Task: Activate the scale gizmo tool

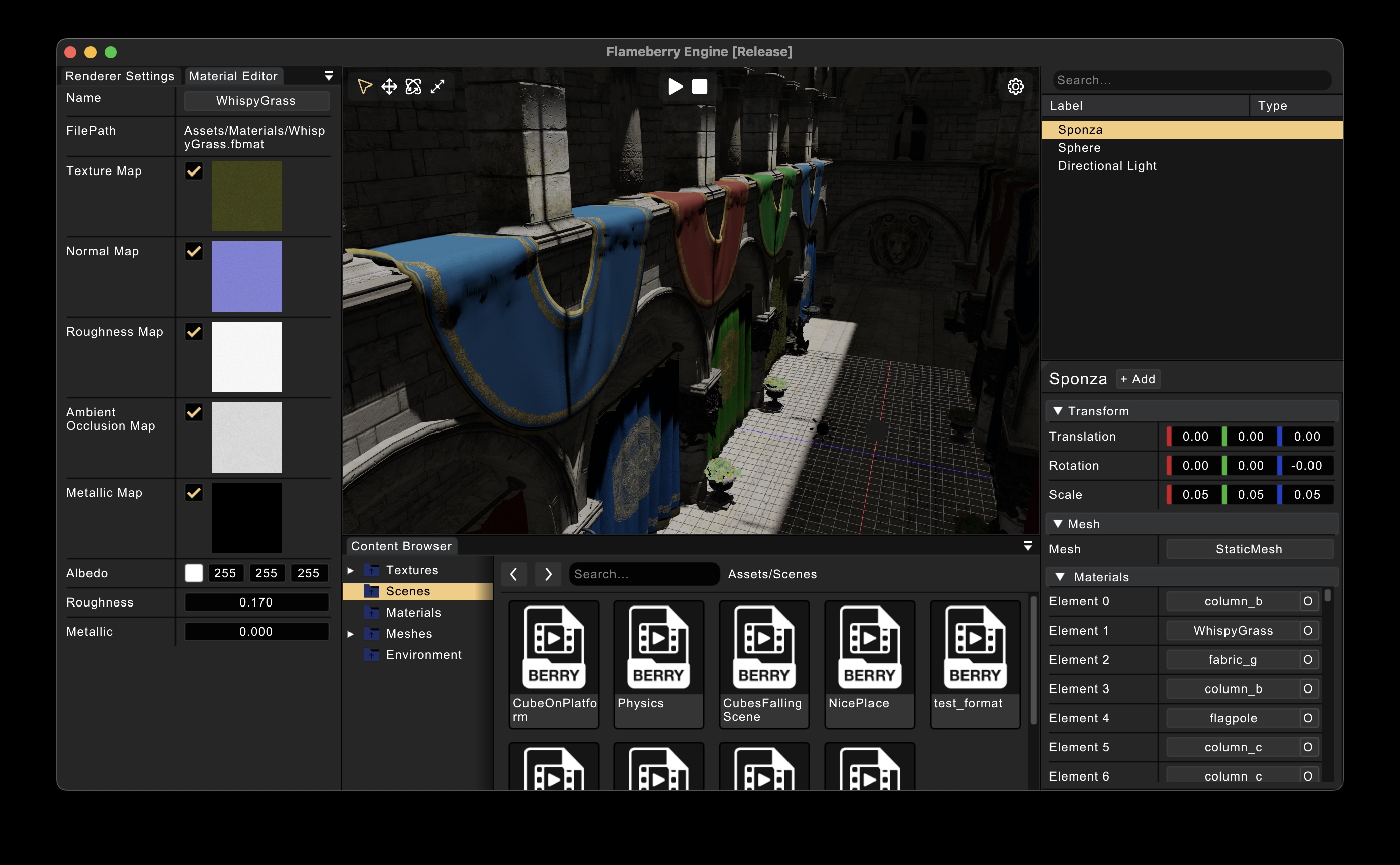Action: pyautogui.click(x=437, y=86)
